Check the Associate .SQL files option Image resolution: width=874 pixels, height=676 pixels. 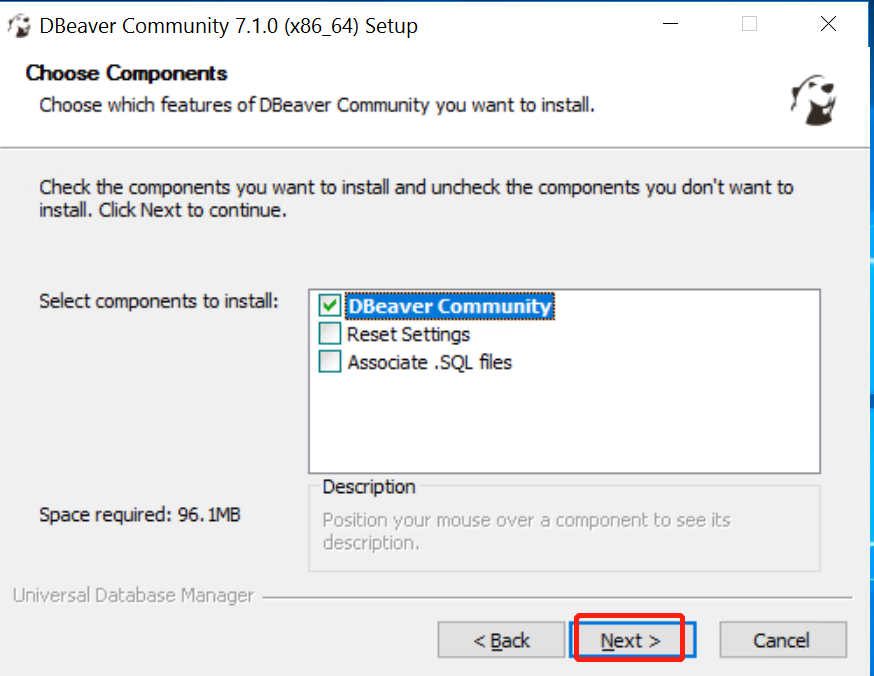click(329, 362)
